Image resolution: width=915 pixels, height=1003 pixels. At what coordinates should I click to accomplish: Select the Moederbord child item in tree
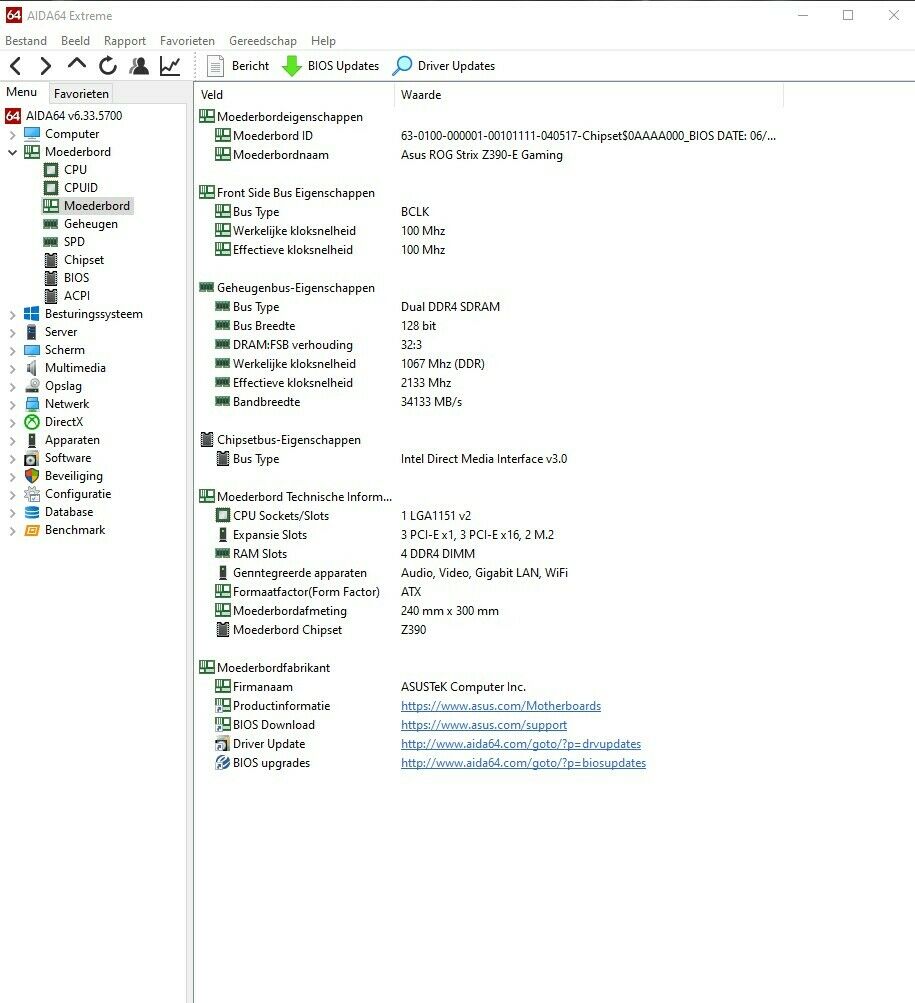click(x=97, y=206)
